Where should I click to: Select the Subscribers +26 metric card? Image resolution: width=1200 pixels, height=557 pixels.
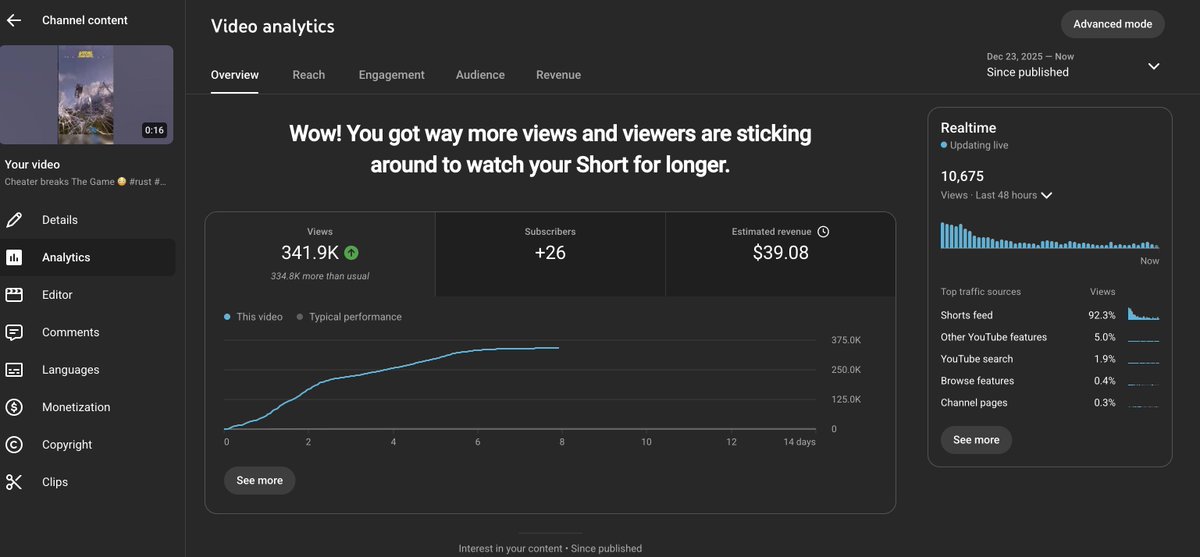point(550,254)
